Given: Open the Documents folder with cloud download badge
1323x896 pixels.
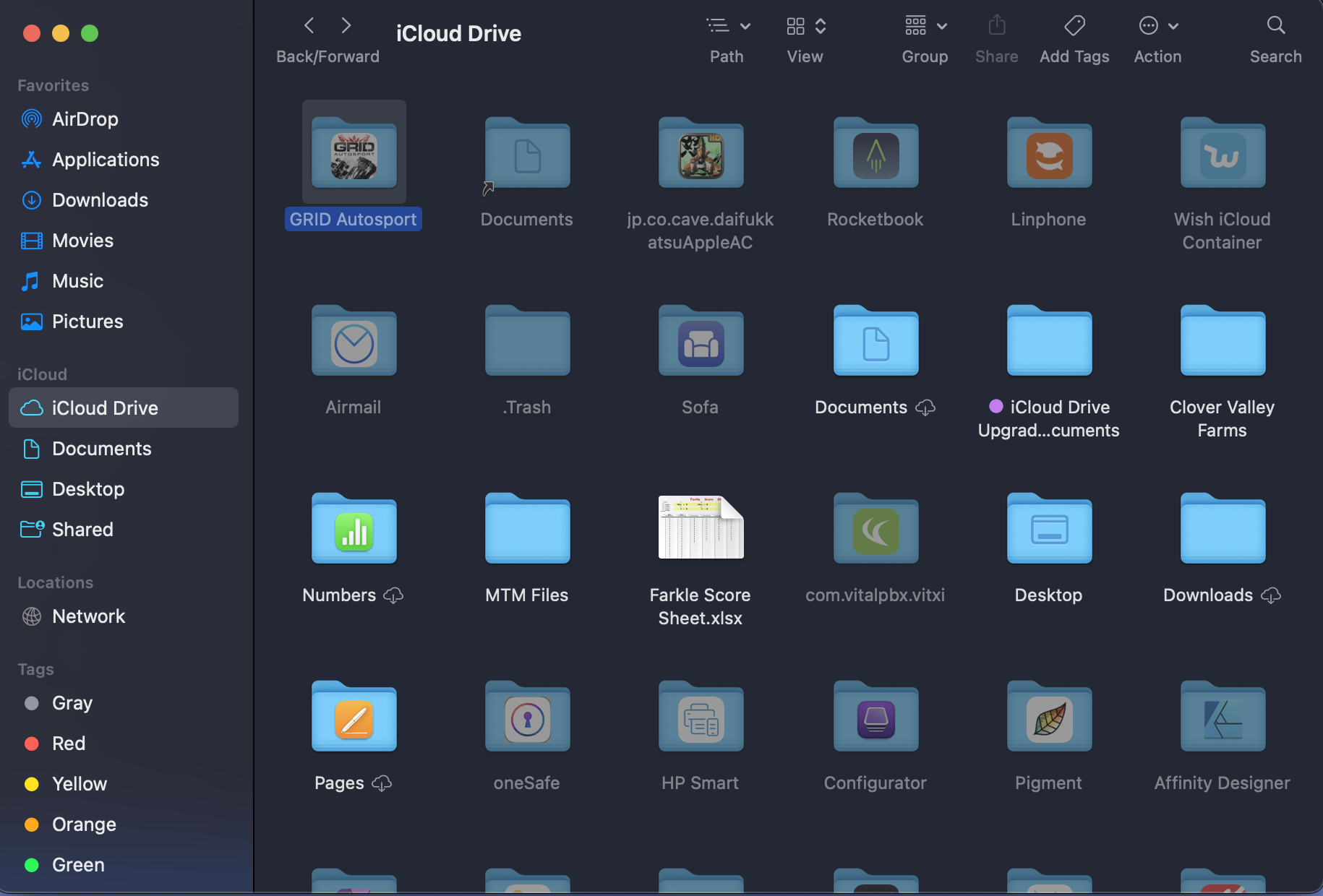Looking at the screenshot, I should pos(875,341).
